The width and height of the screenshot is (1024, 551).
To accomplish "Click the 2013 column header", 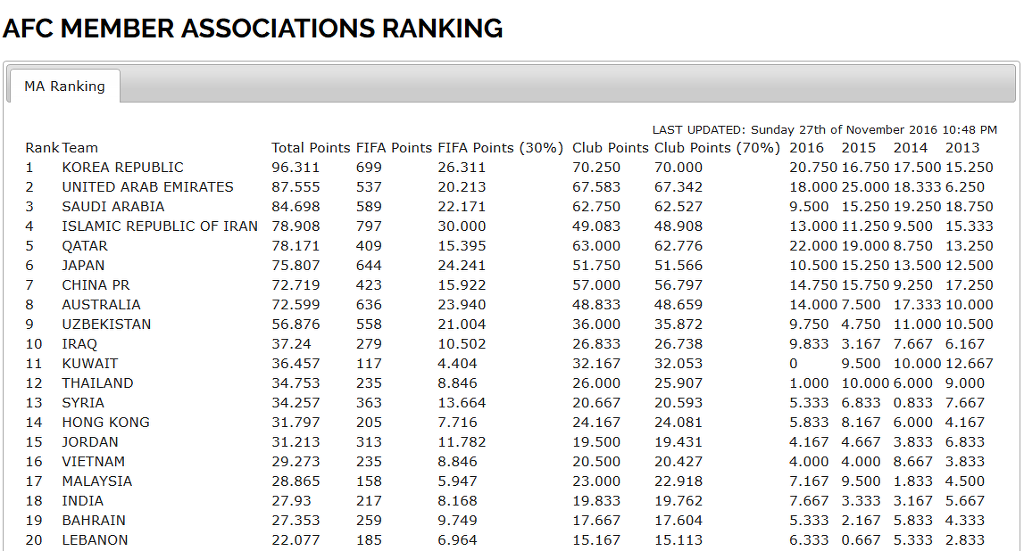I will coord(963,148).
